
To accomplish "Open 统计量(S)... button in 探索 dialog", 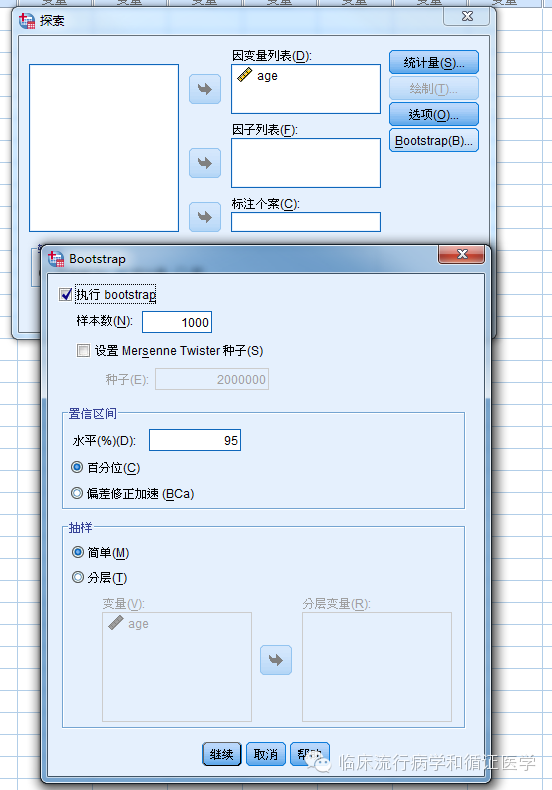I will pos(434,62).
